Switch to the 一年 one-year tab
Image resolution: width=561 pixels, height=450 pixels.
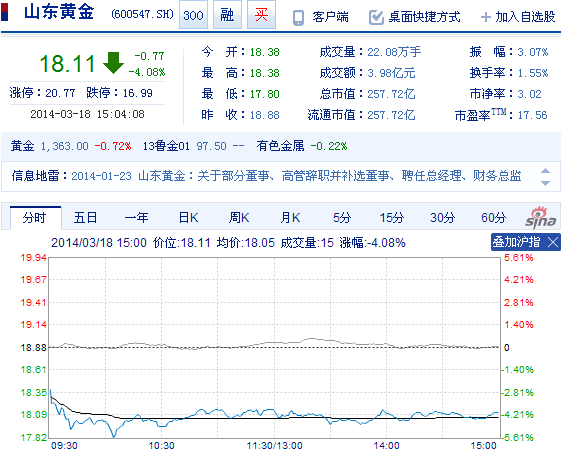coord(136,218)
